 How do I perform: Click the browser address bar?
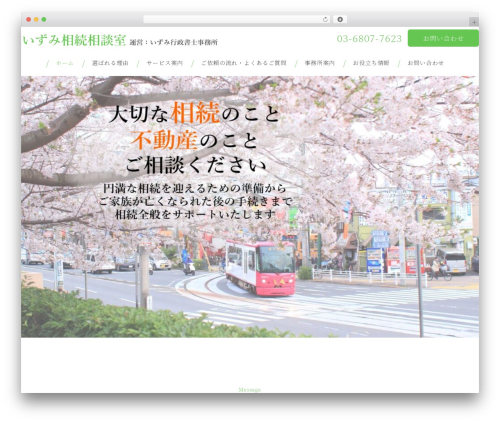237,20
